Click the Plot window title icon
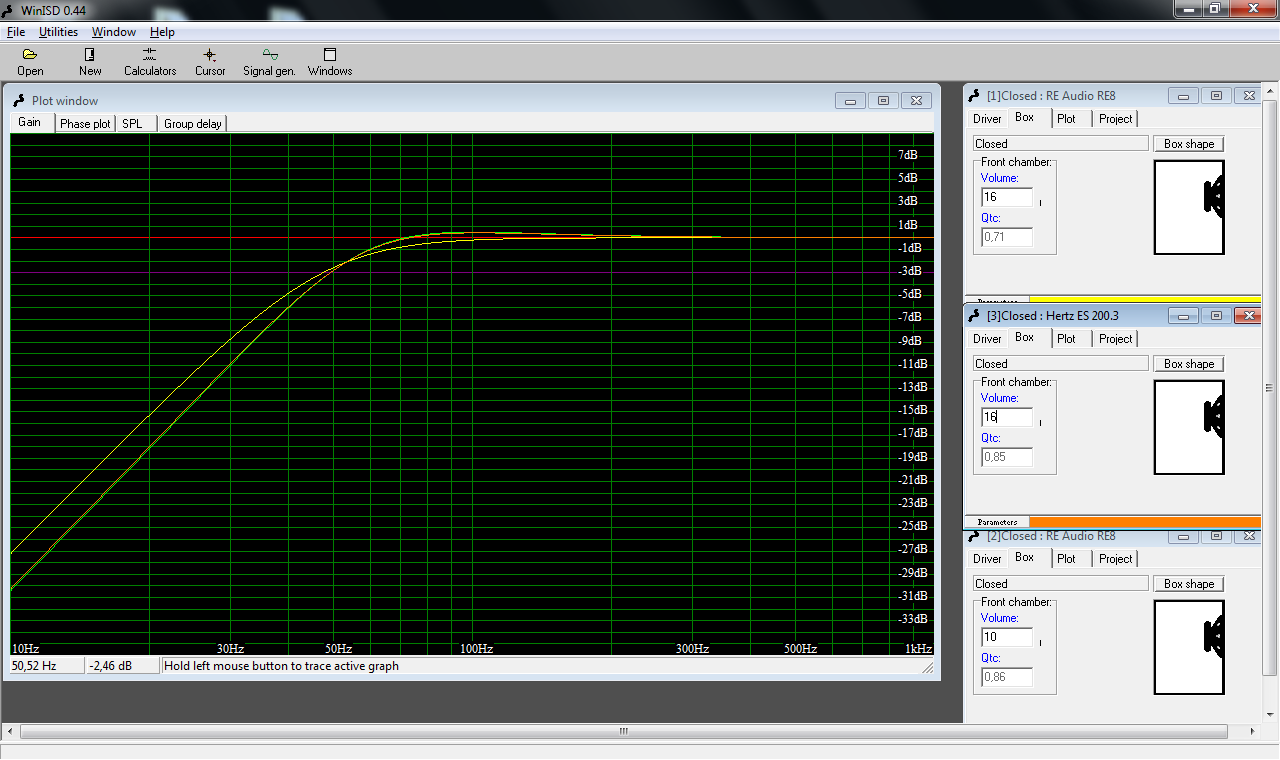 [x=19, y=100]
